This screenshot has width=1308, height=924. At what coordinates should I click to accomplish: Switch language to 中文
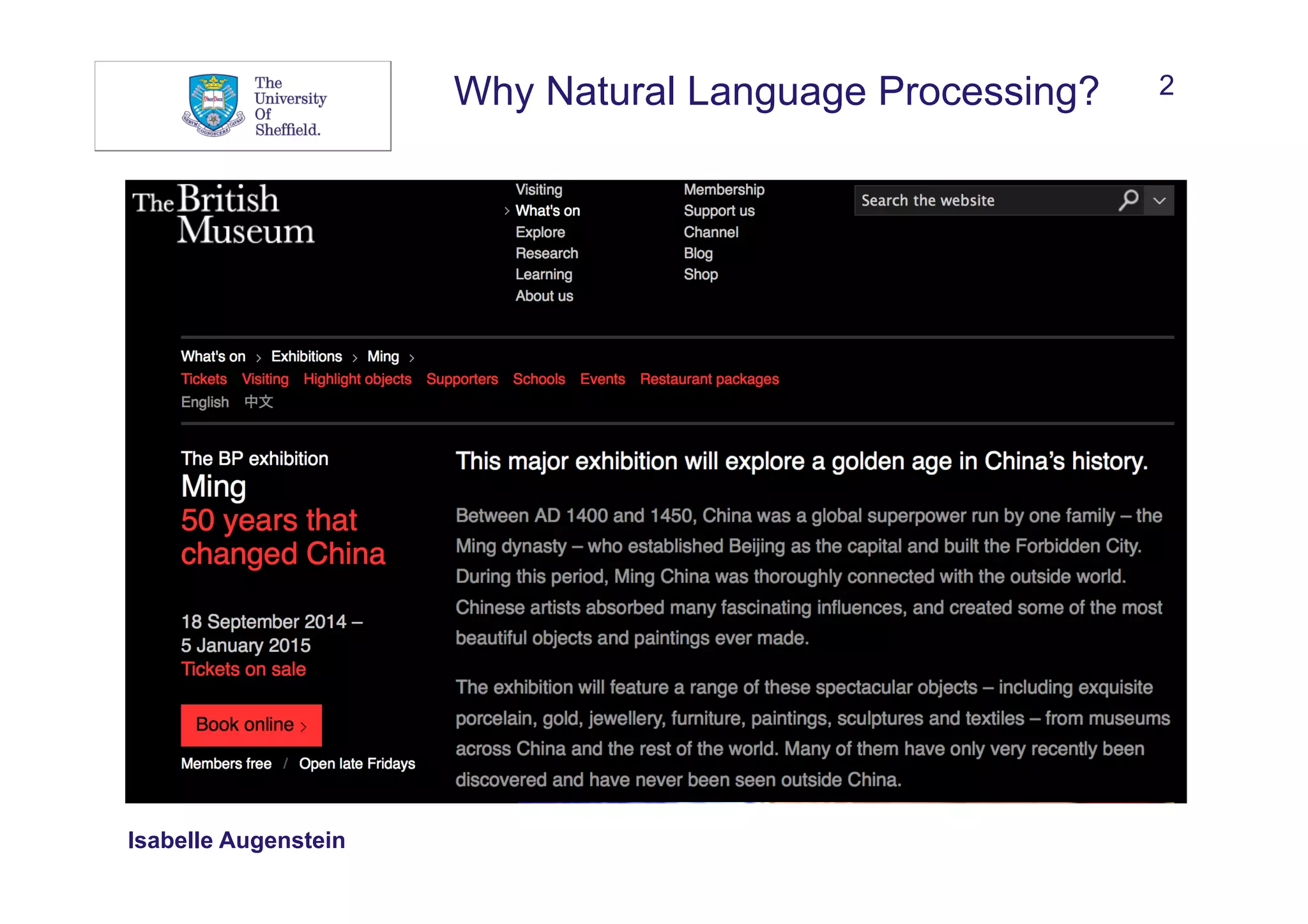[259, 402]
